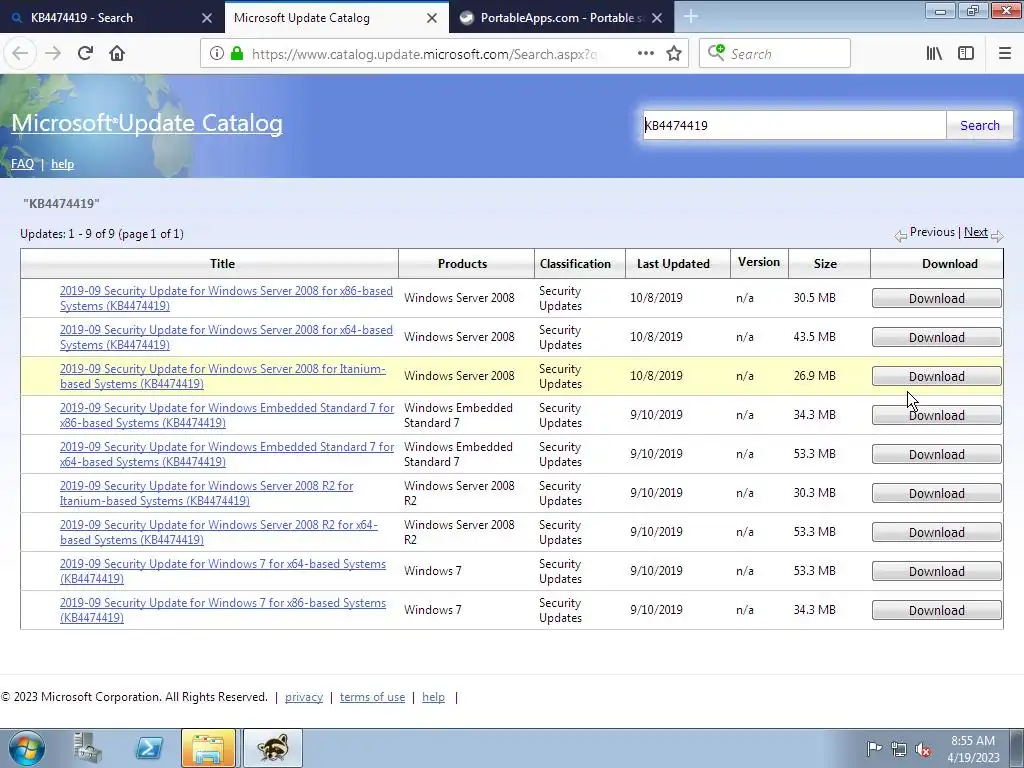This screenshot has height=768, width=1024.
Task: Open Server 2008 R2 x64-based update link
Action: [x=219, y=532]
